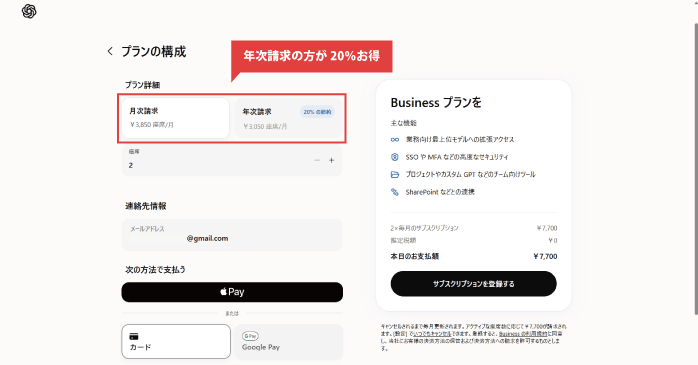Increase seat count with plus button

(331, 160)
